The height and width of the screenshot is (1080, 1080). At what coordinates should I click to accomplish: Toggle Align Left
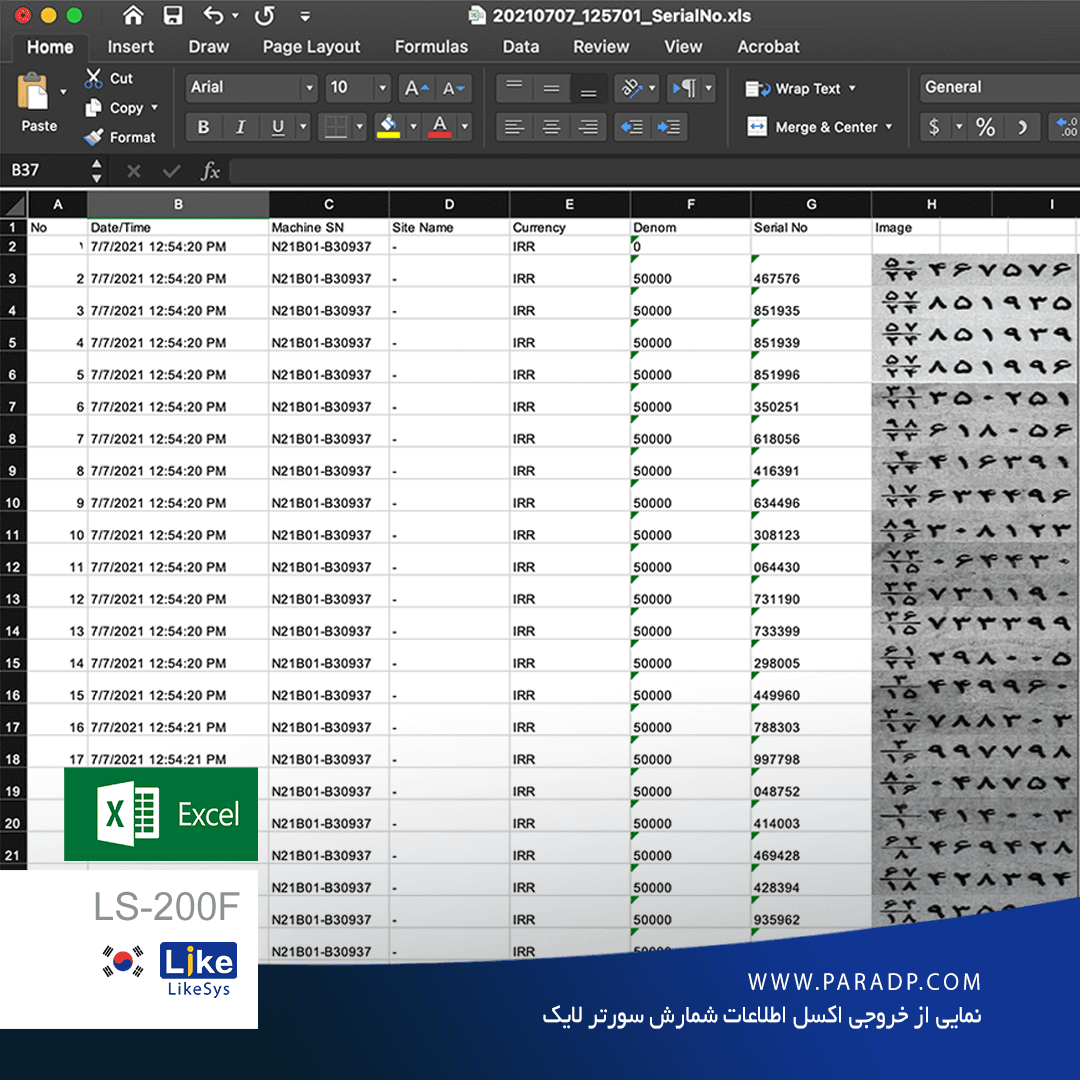514,127
